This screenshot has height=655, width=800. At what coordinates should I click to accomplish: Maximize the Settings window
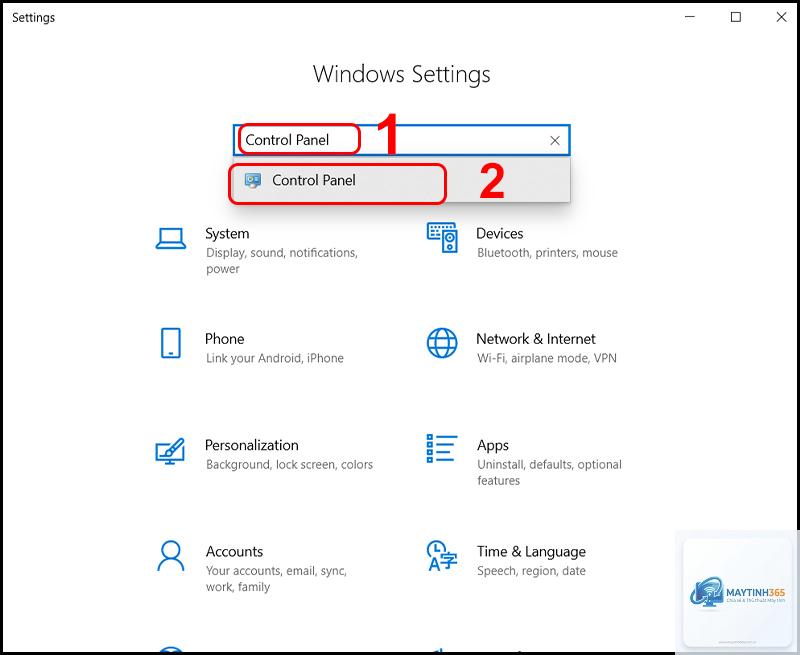click(x=736, y=17)
